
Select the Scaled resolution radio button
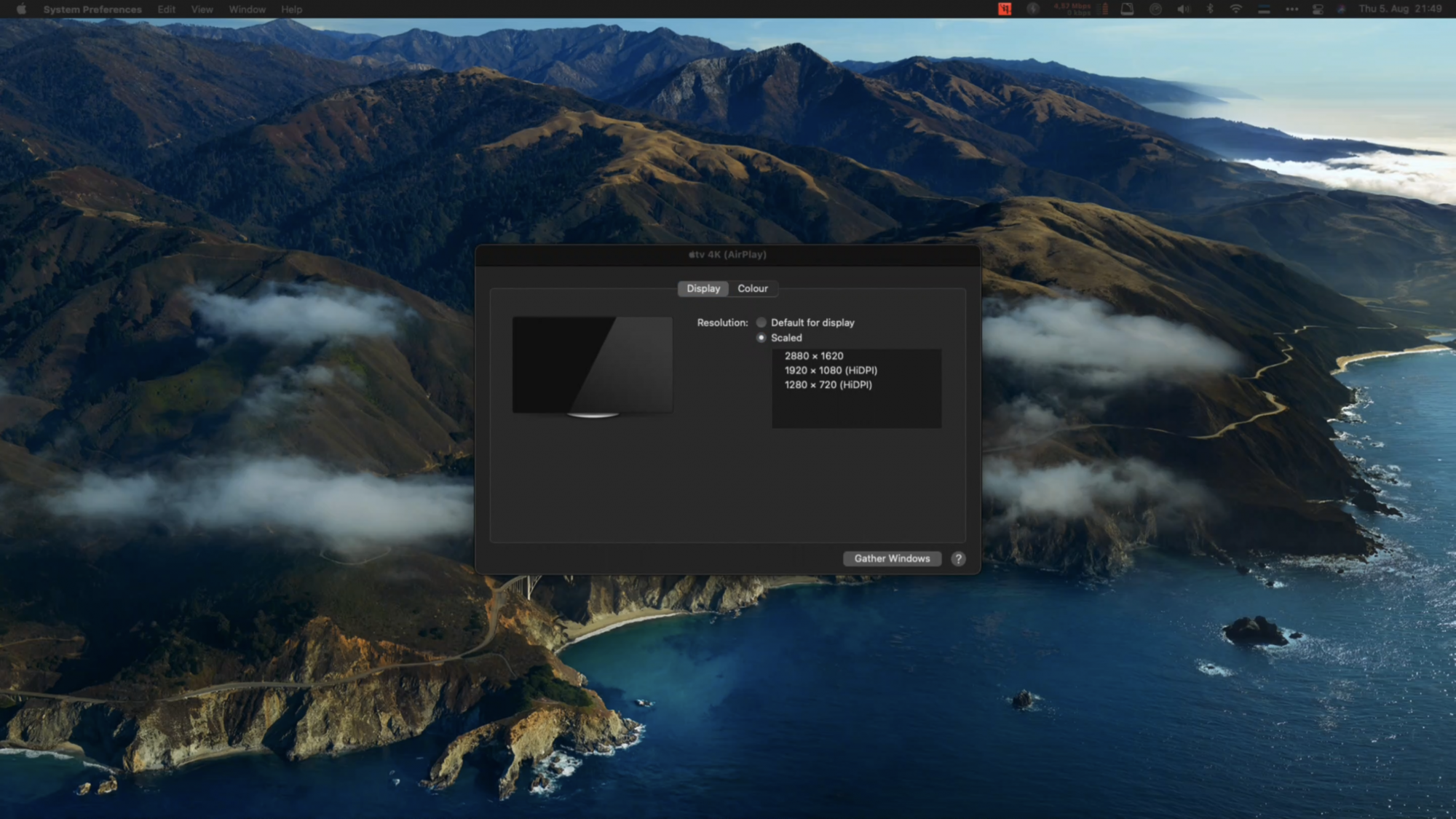[x=761, y=338]
